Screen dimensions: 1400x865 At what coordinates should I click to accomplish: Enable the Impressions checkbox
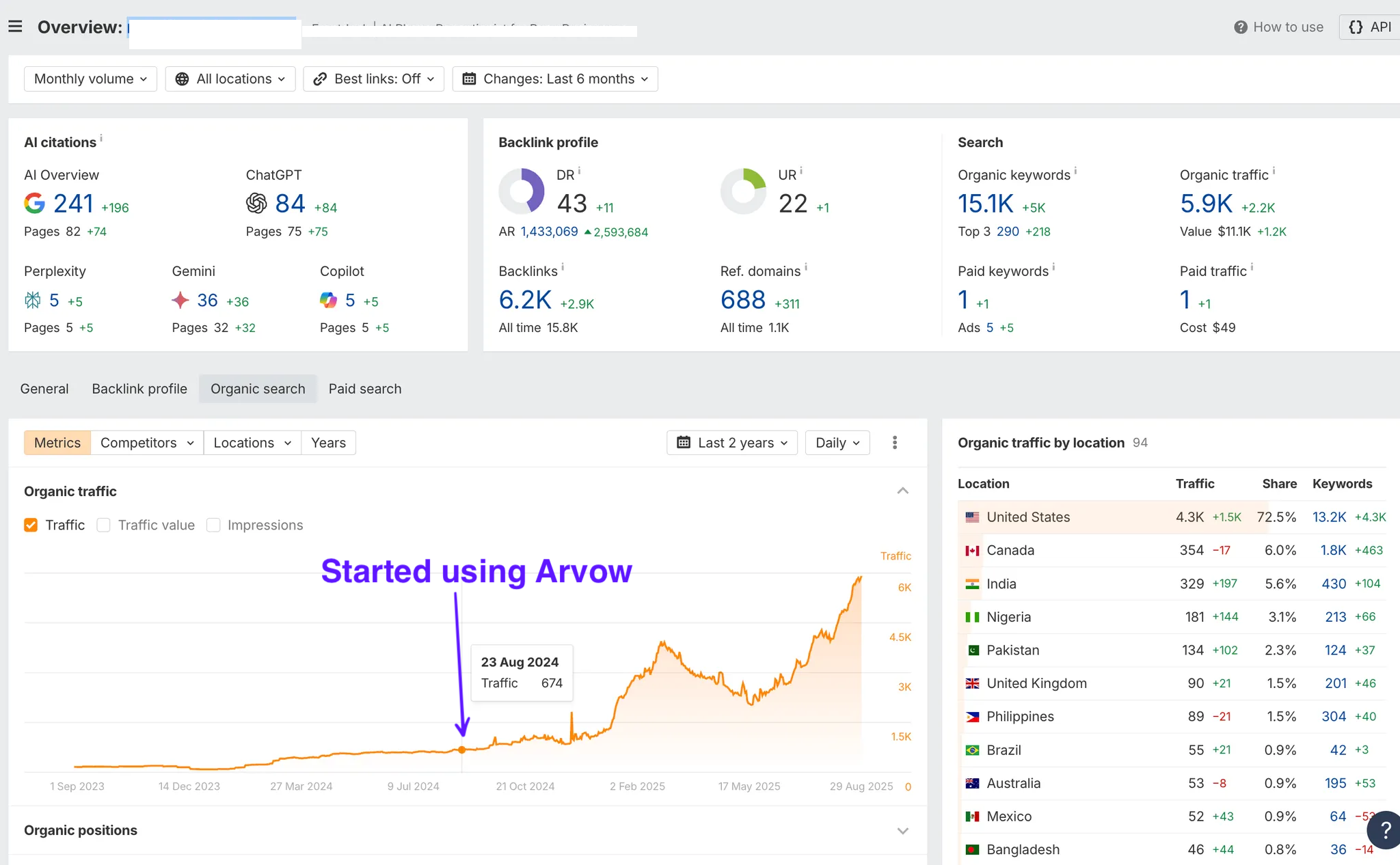213,525
